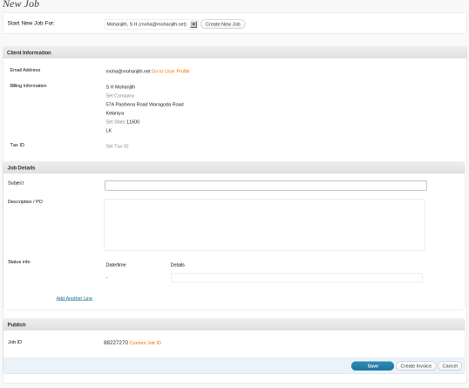Click the Set State placeholder
Viewport: 469px width, 388px height.
tap(115, 122)
